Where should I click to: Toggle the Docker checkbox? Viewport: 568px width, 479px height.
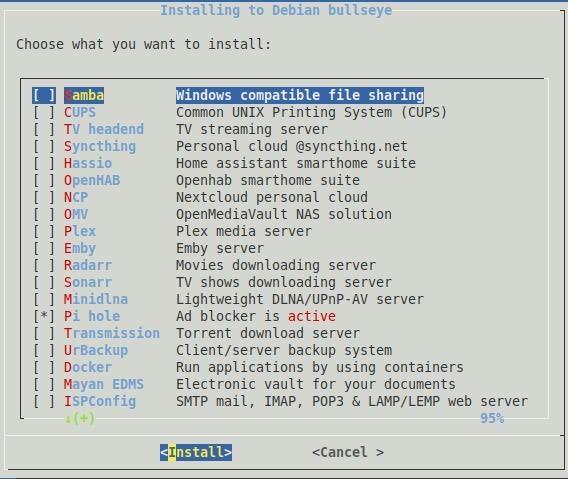click(x=44, y=367)
